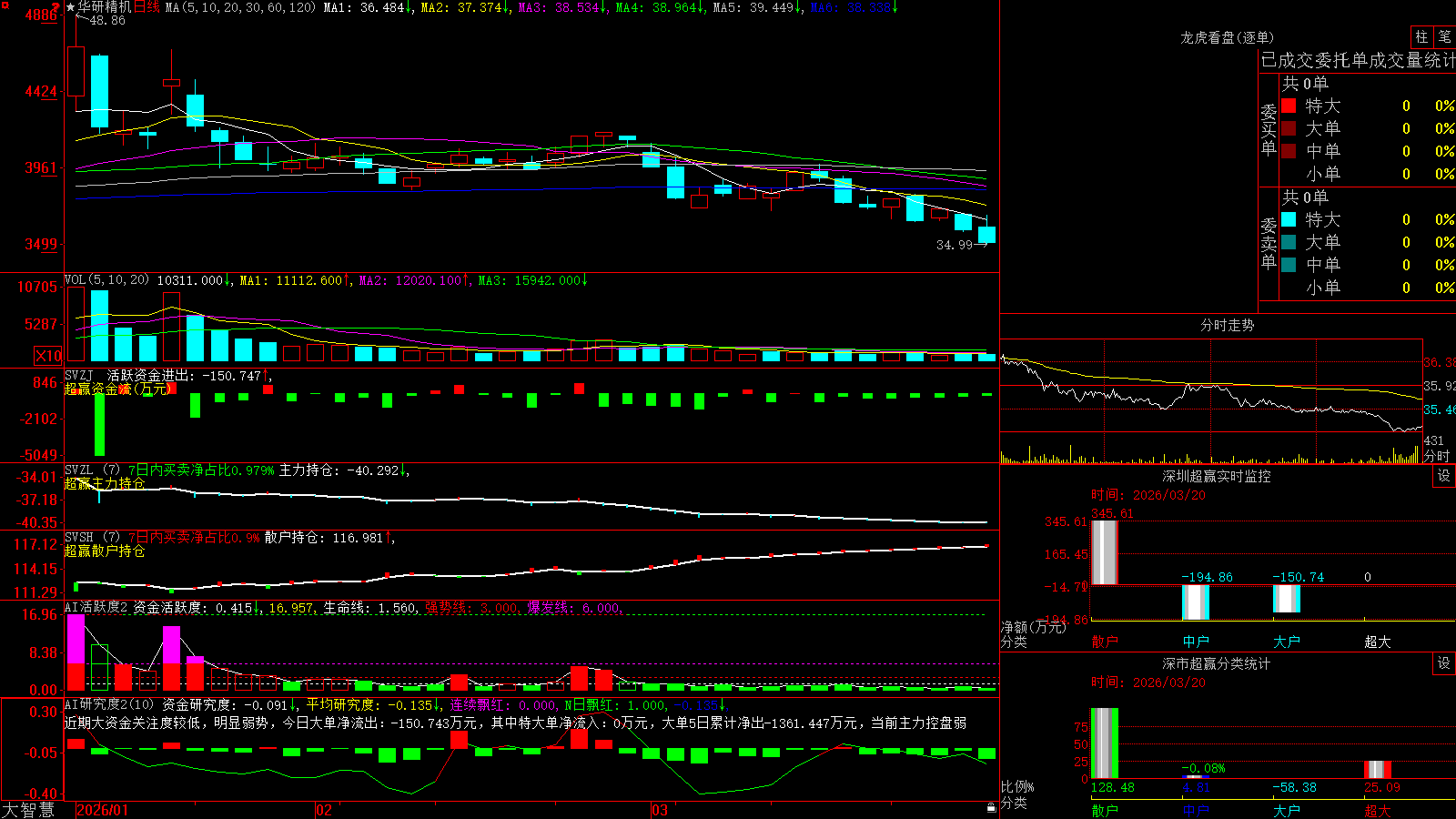Viewport: 1456px width, 819px height.
Task: Open MA(5,10,20,30,60,120) indicator parameters
Action: tap(240, 7)
